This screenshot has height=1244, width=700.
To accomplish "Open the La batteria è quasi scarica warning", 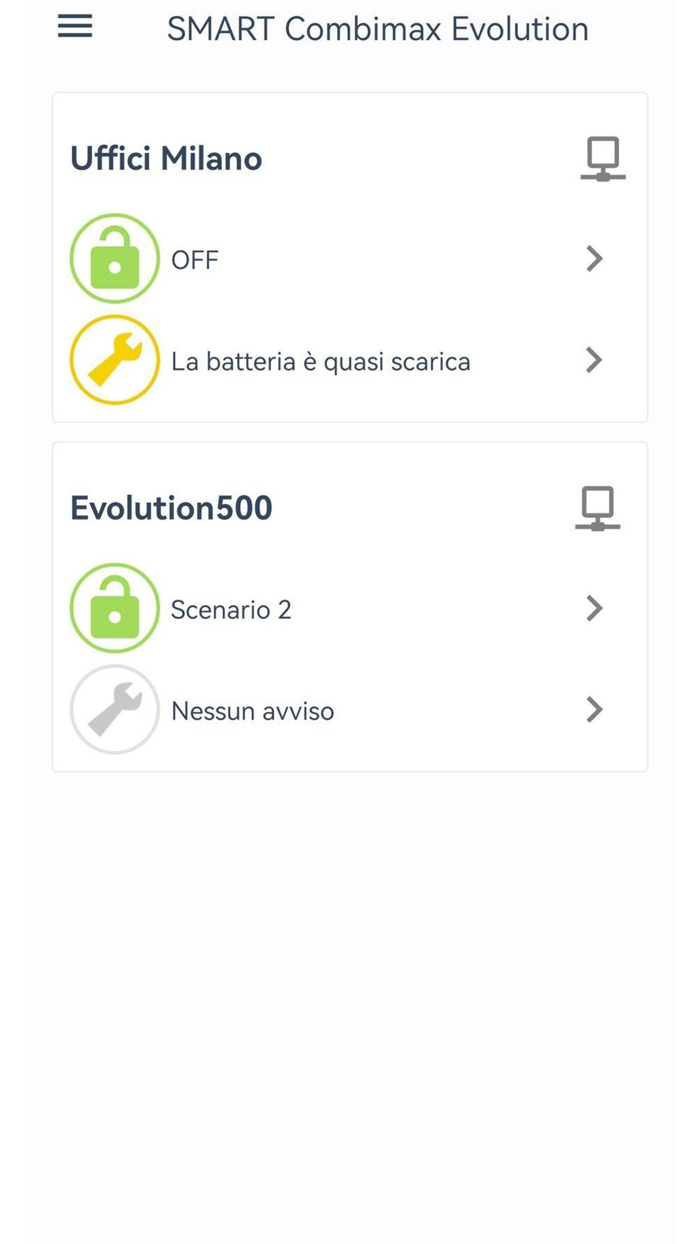I will (x=321, y=361).
